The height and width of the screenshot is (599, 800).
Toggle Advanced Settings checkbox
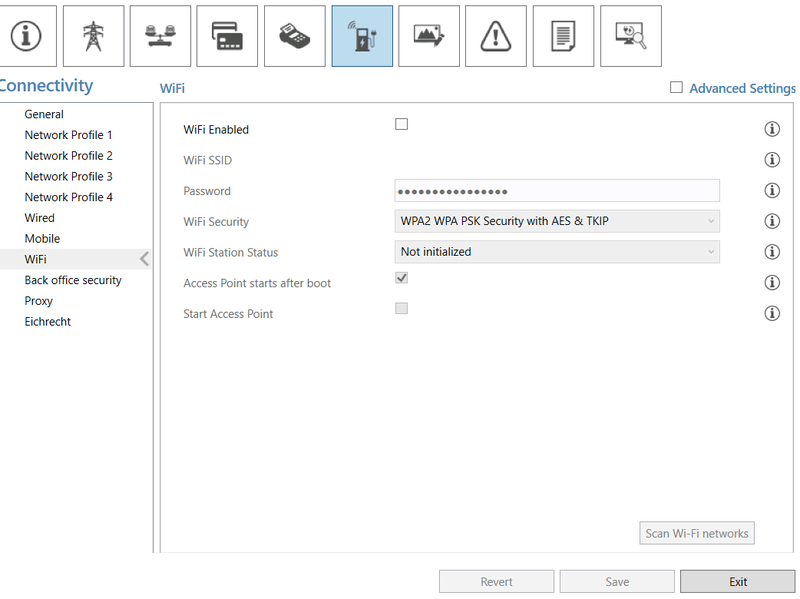676,87
